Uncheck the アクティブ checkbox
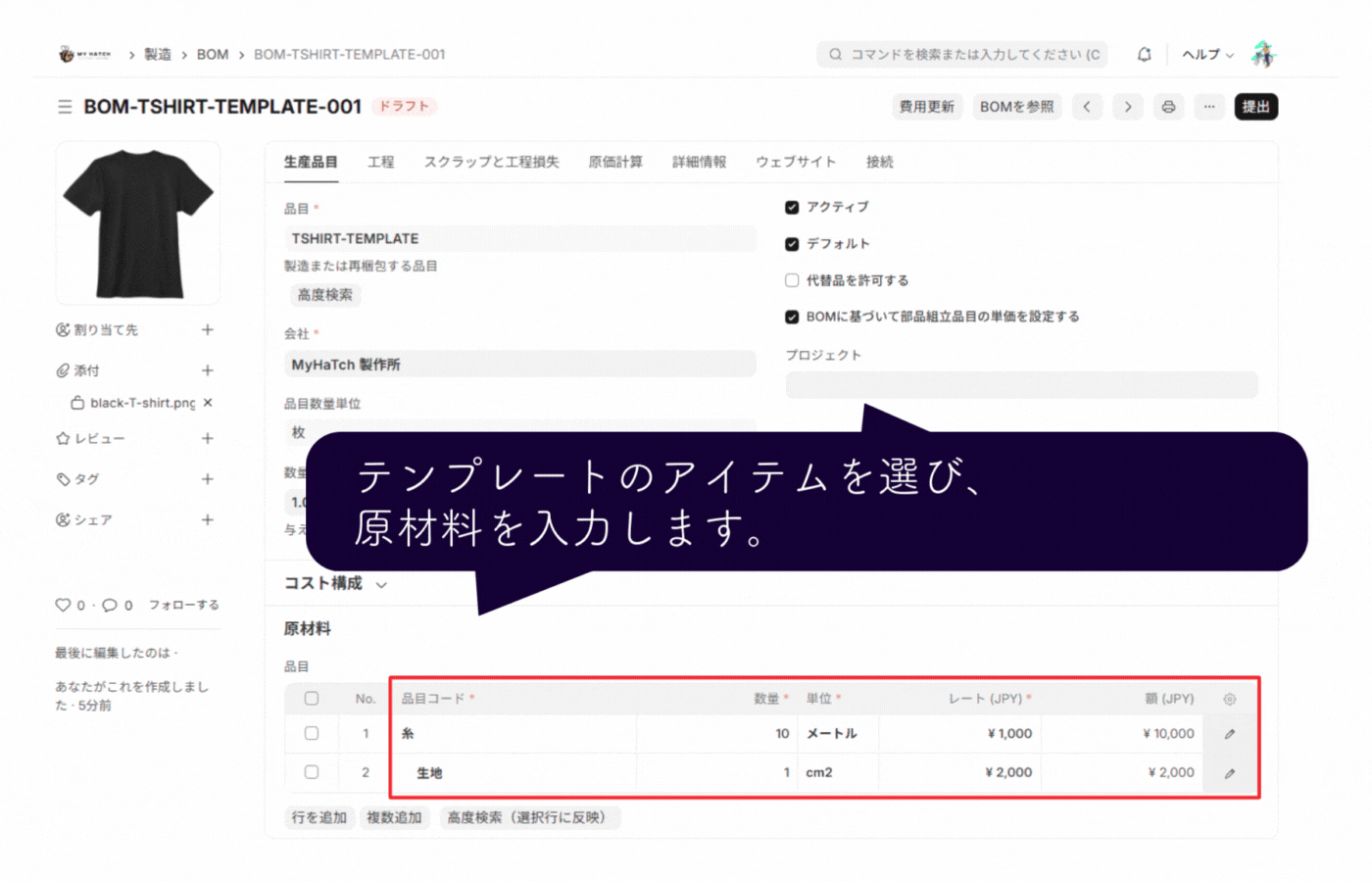This screenshot has width=1372, height=882. click(791, 207)
